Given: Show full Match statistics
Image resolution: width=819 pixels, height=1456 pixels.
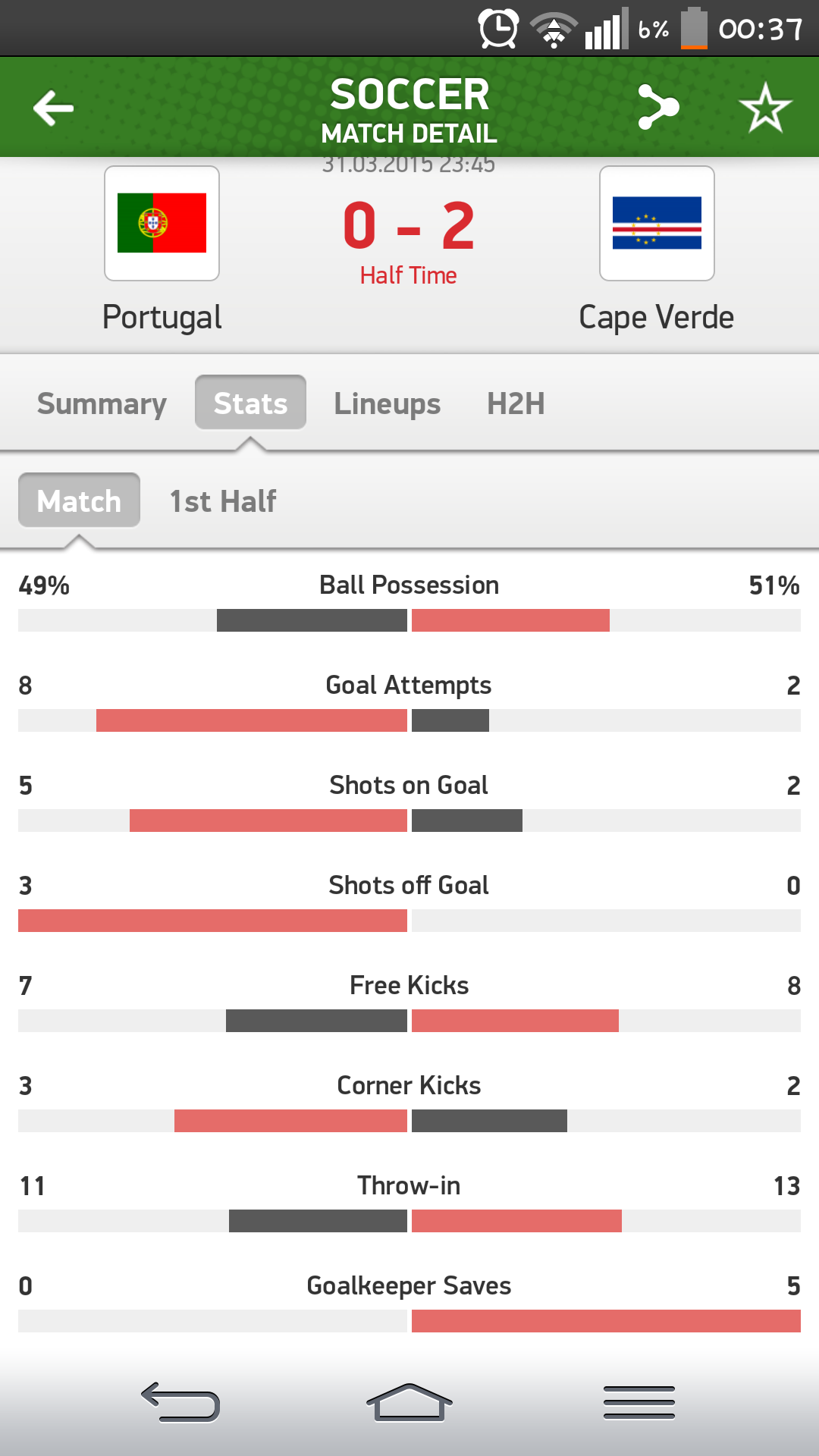Looking at the screenshot, I should point(79,500).
